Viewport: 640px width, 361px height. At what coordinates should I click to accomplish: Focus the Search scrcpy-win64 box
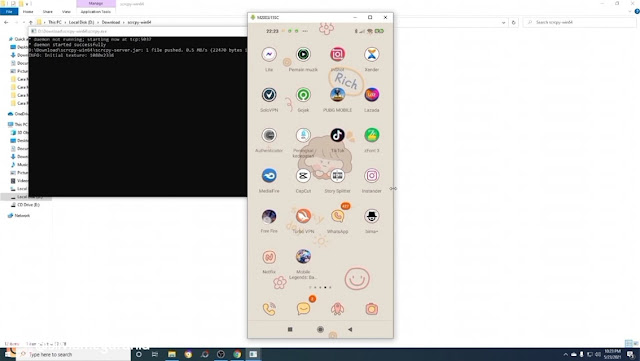[x=579, y=22]
